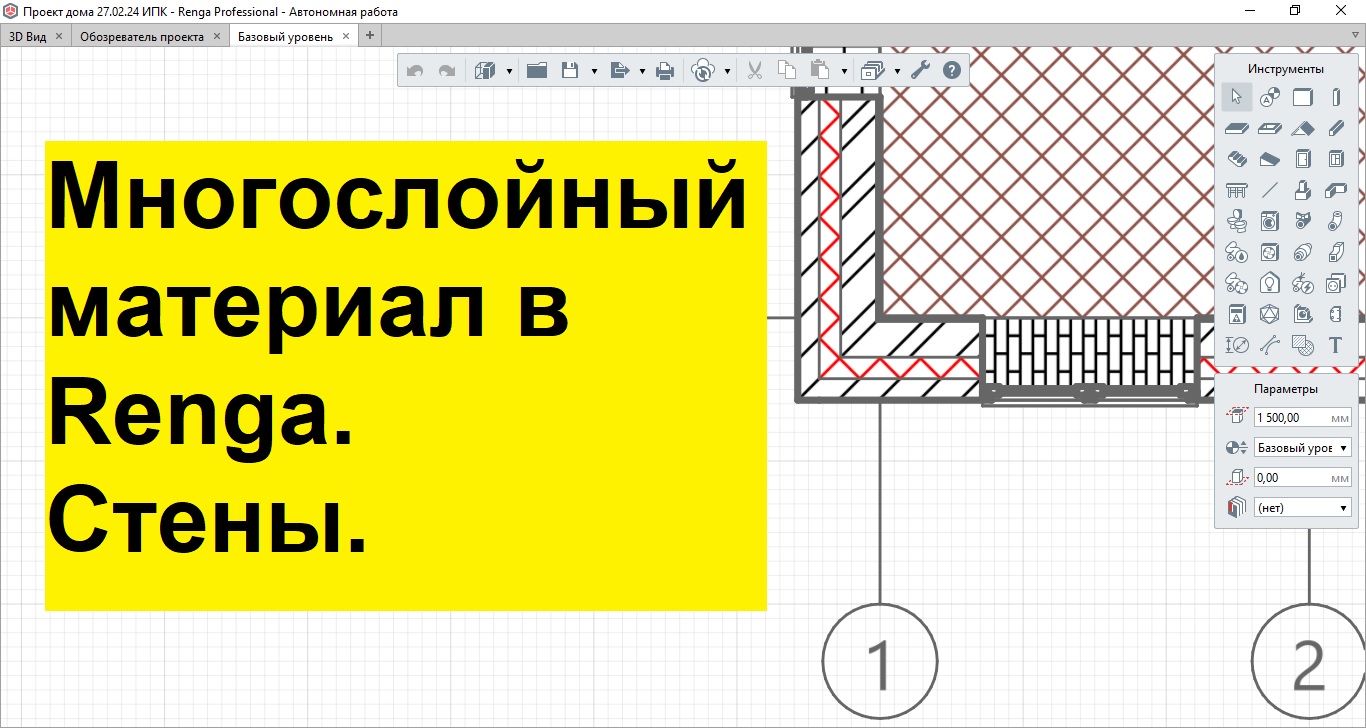The image size is (1366, 728).
Task: Select the Opening tool
Action: click(x=1270, y=128)
